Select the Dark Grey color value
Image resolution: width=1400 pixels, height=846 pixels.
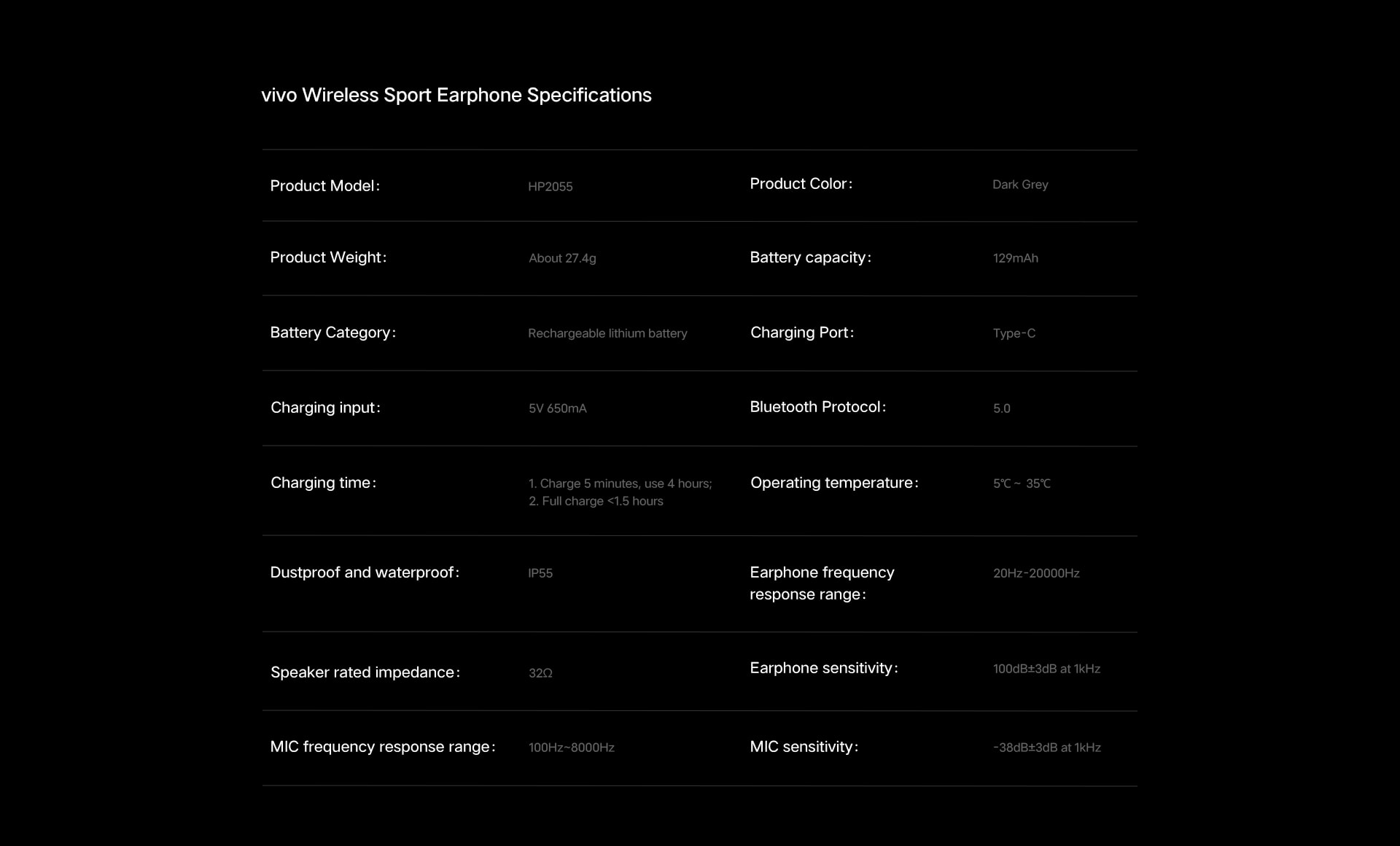(x=1020, y=185)
